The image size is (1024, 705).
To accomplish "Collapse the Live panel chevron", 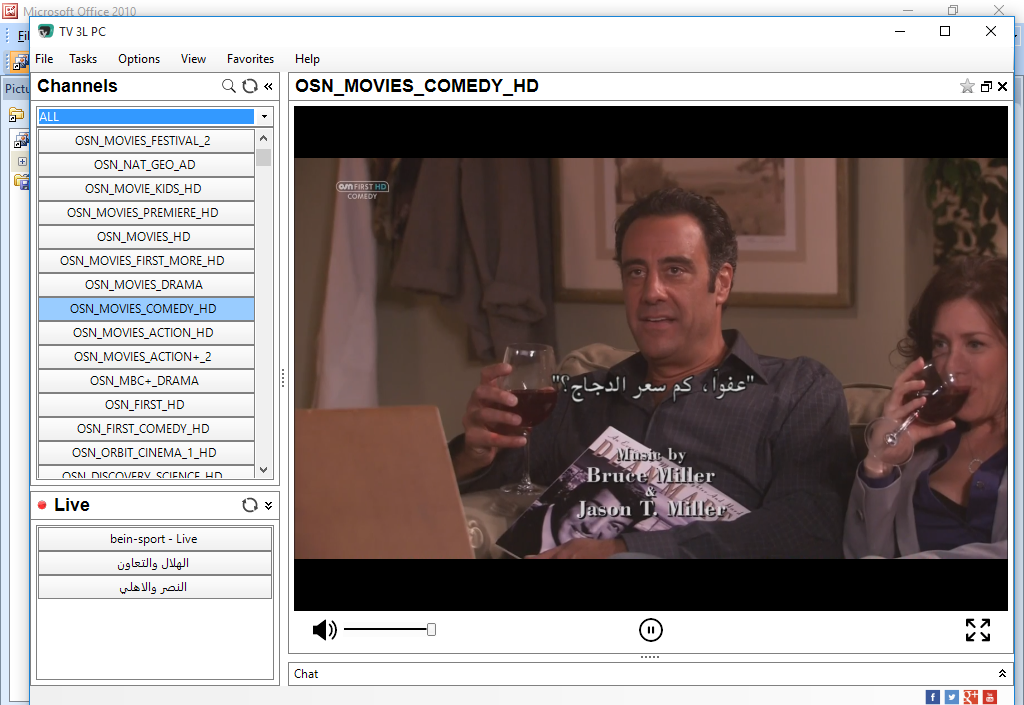I will click(268, 505).
